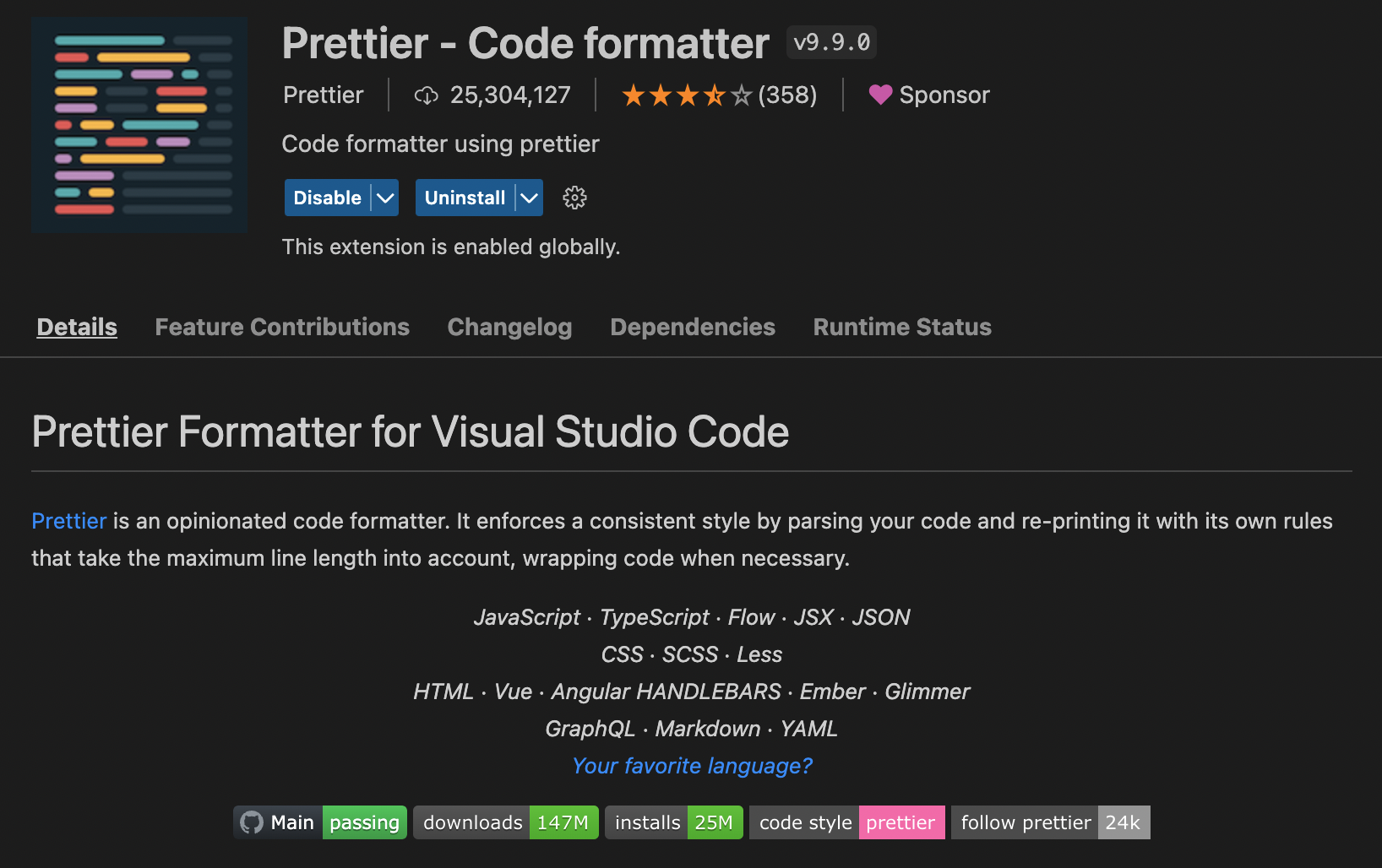Click the installs 25M badge
1382x868 pixels.
pyautogui.click(x=674, y=822)
